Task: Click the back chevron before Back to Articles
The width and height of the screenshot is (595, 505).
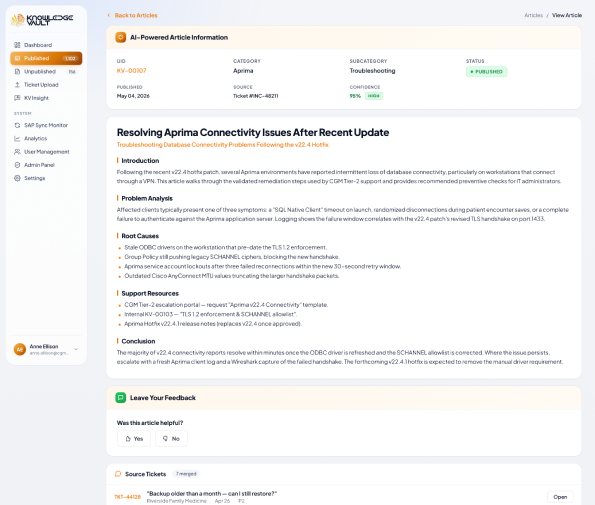Action: pos(109,16)
